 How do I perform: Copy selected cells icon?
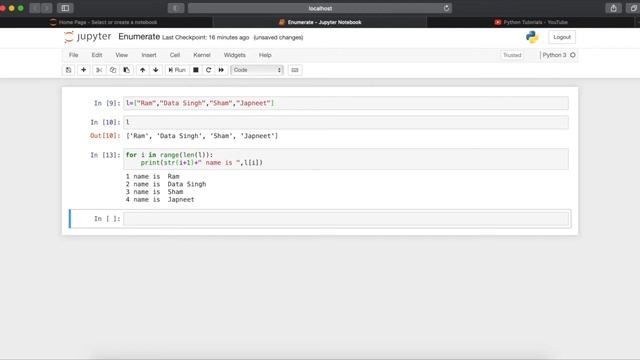(x=113, y=70)
